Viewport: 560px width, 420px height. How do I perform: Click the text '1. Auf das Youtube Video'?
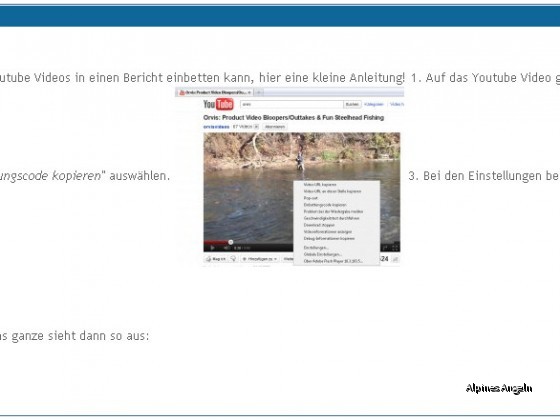click(x=481, y=78)
